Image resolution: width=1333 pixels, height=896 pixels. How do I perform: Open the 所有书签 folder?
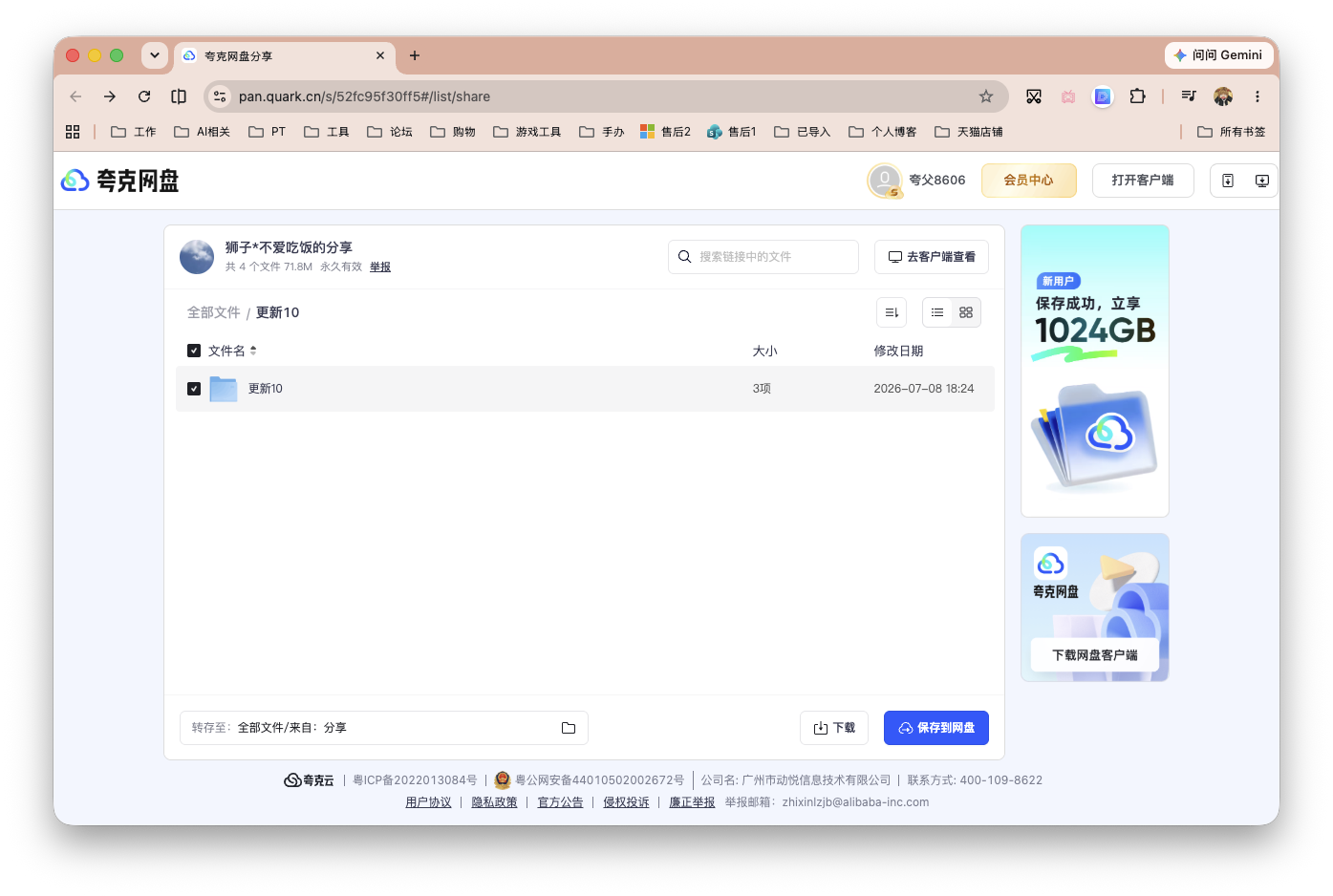tap(1232, 132)
